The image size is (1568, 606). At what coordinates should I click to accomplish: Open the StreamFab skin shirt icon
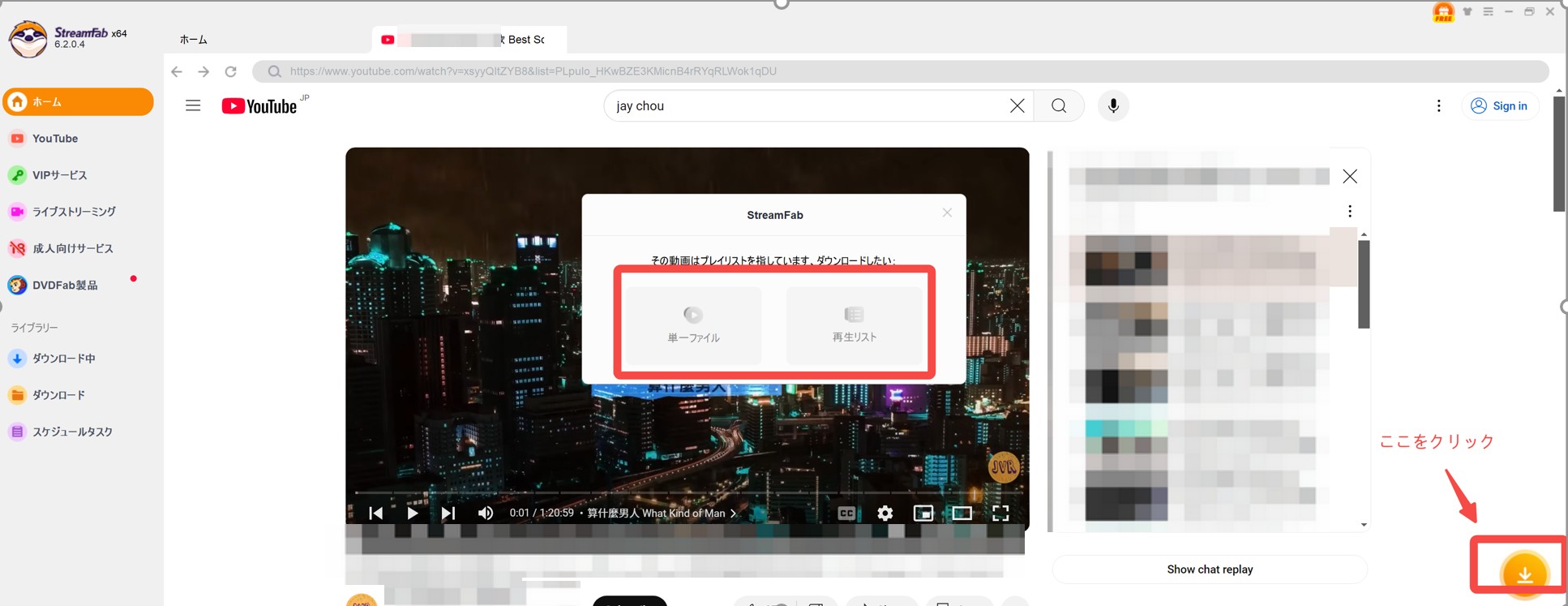1467,11
